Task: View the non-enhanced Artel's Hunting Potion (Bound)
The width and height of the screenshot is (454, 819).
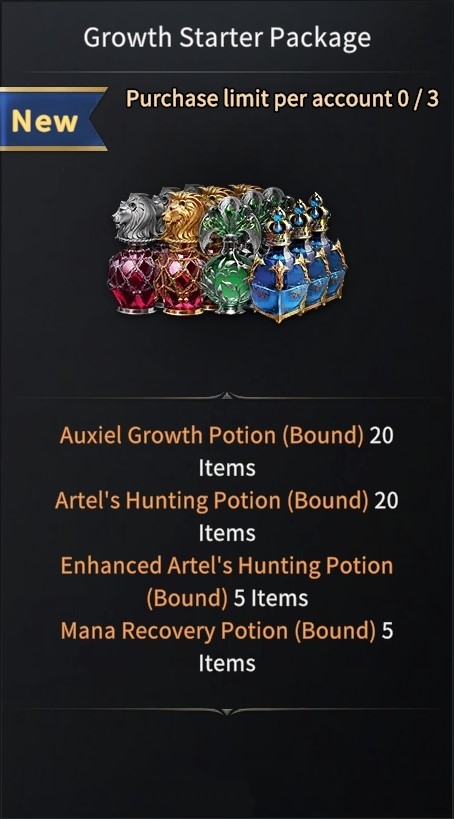Action: tap(212, 500)
